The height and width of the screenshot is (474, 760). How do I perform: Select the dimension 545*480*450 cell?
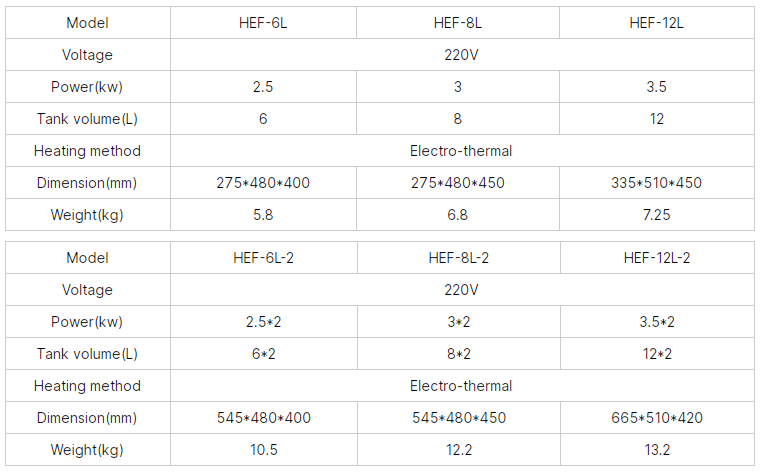(x=459, y=418)
